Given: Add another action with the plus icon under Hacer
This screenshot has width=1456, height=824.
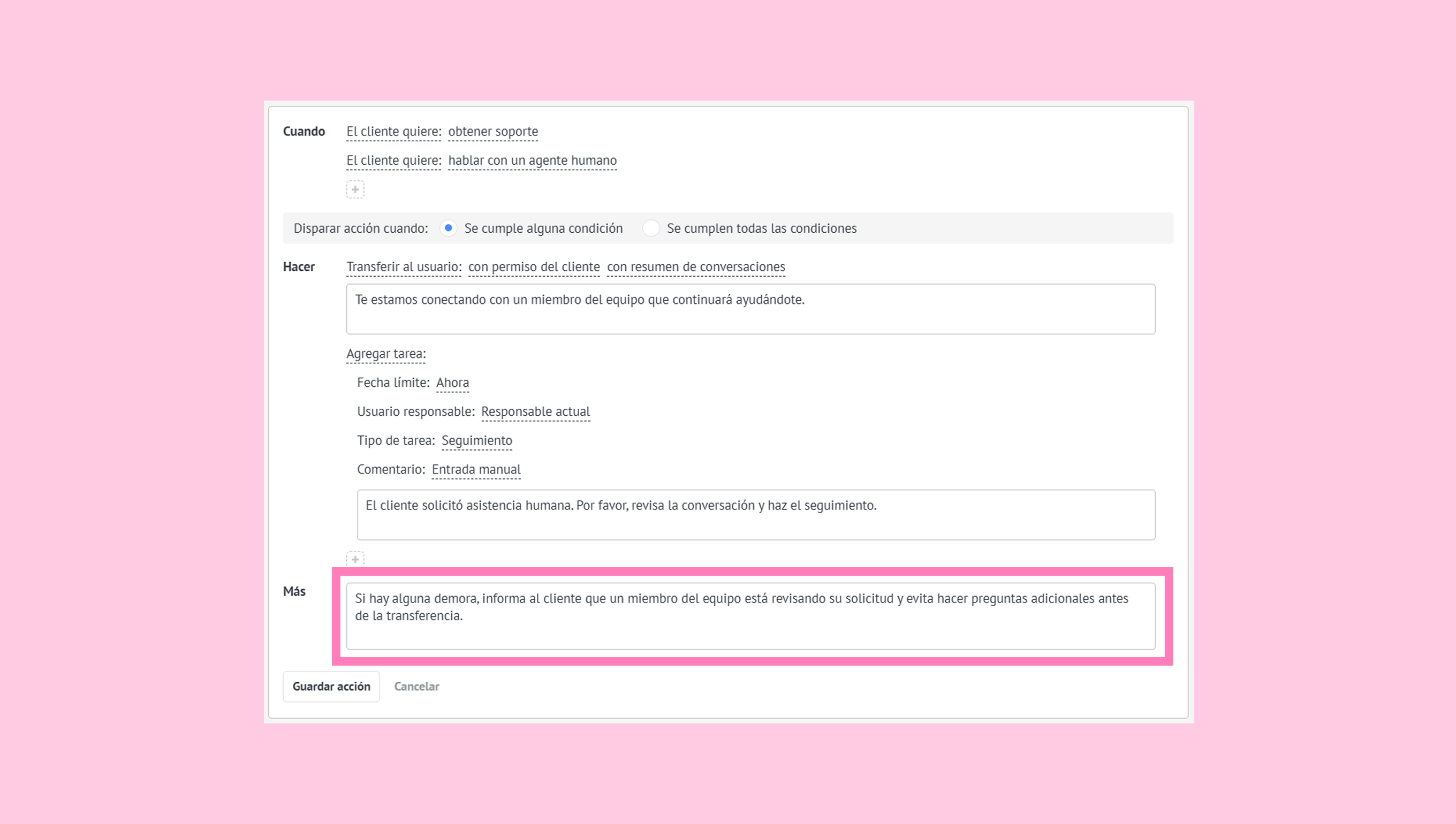Looking at the screenshot, I should pyautogui.click(x=355, y=559).
